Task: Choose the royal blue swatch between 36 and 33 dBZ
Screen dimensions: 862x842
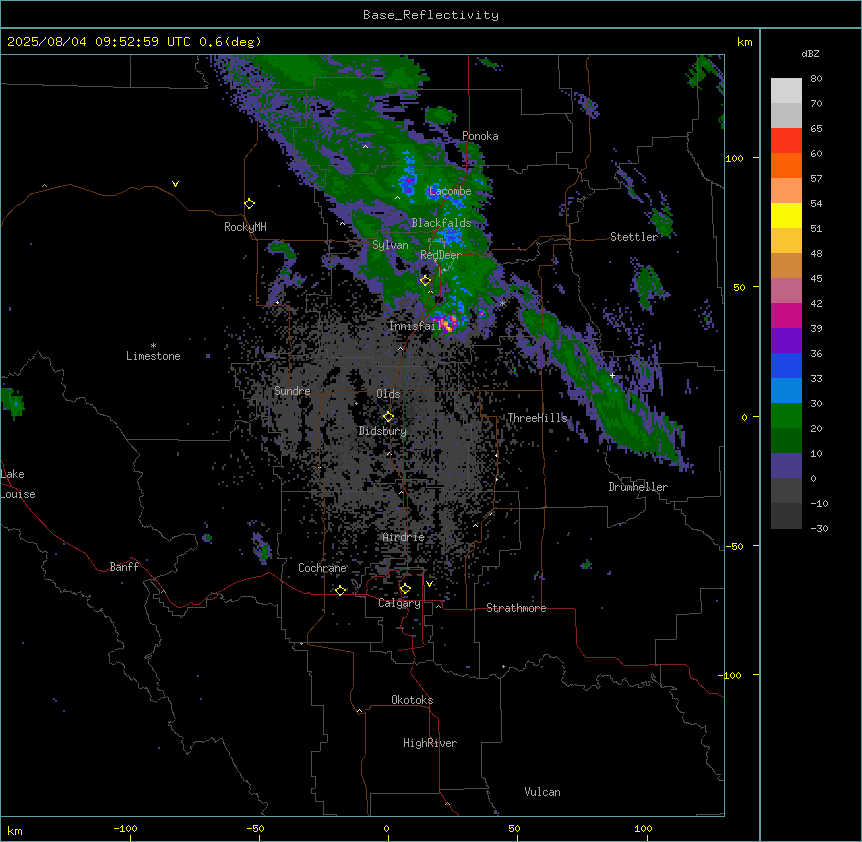Action: pos(786,365)
